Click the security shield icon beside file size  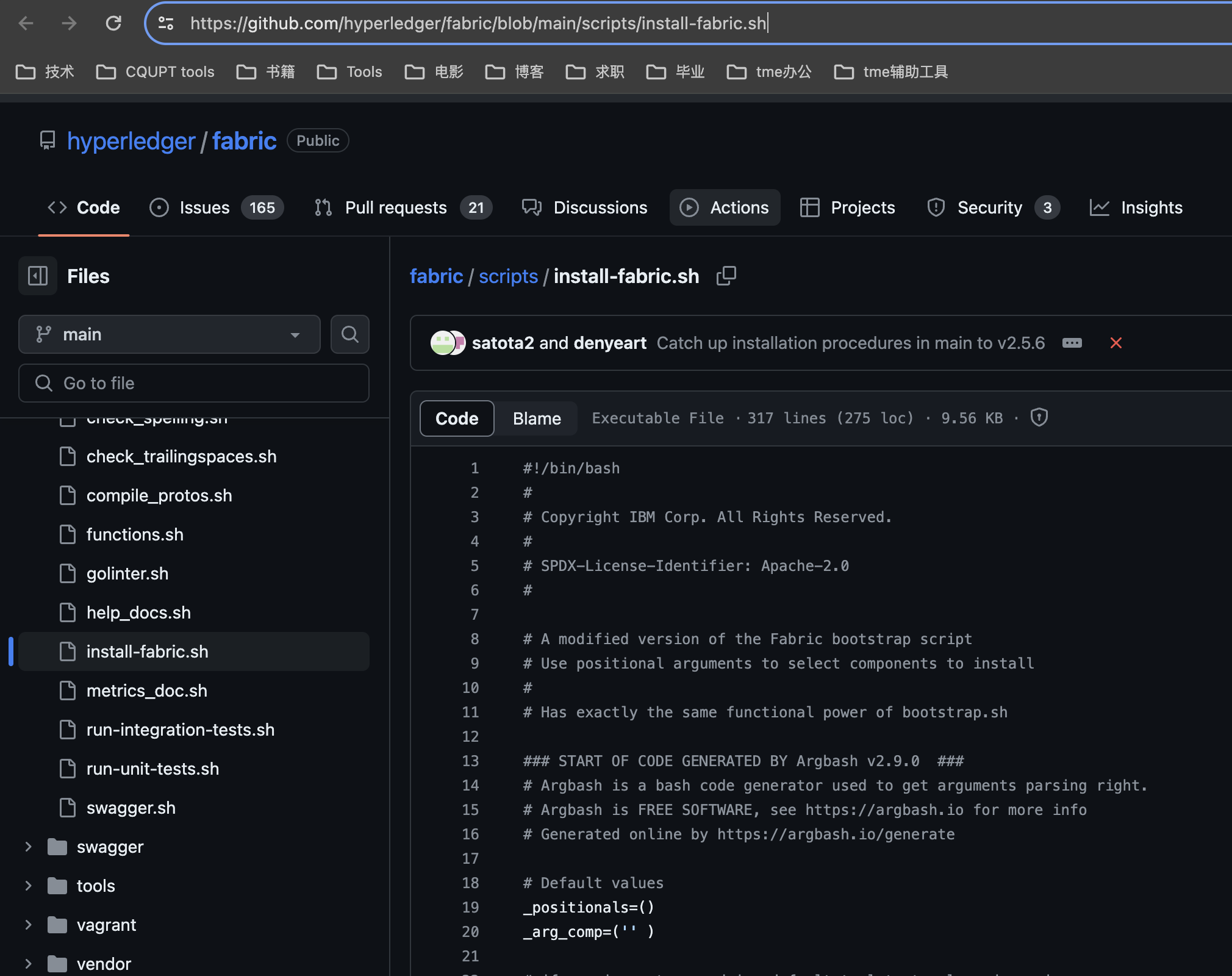click(1039, 418)
